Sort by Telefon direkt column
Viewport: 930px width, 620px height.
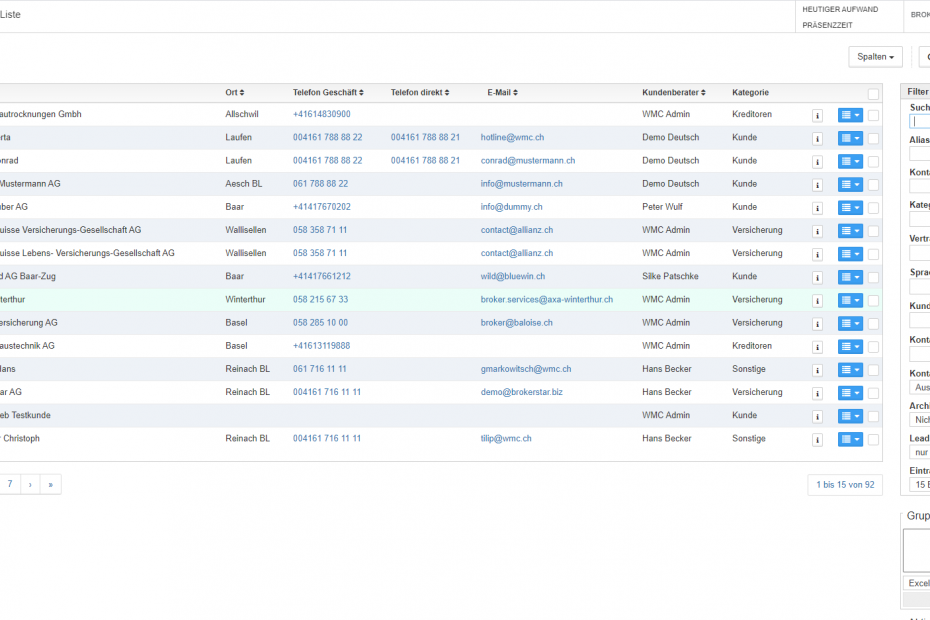[x=420, y=93]
